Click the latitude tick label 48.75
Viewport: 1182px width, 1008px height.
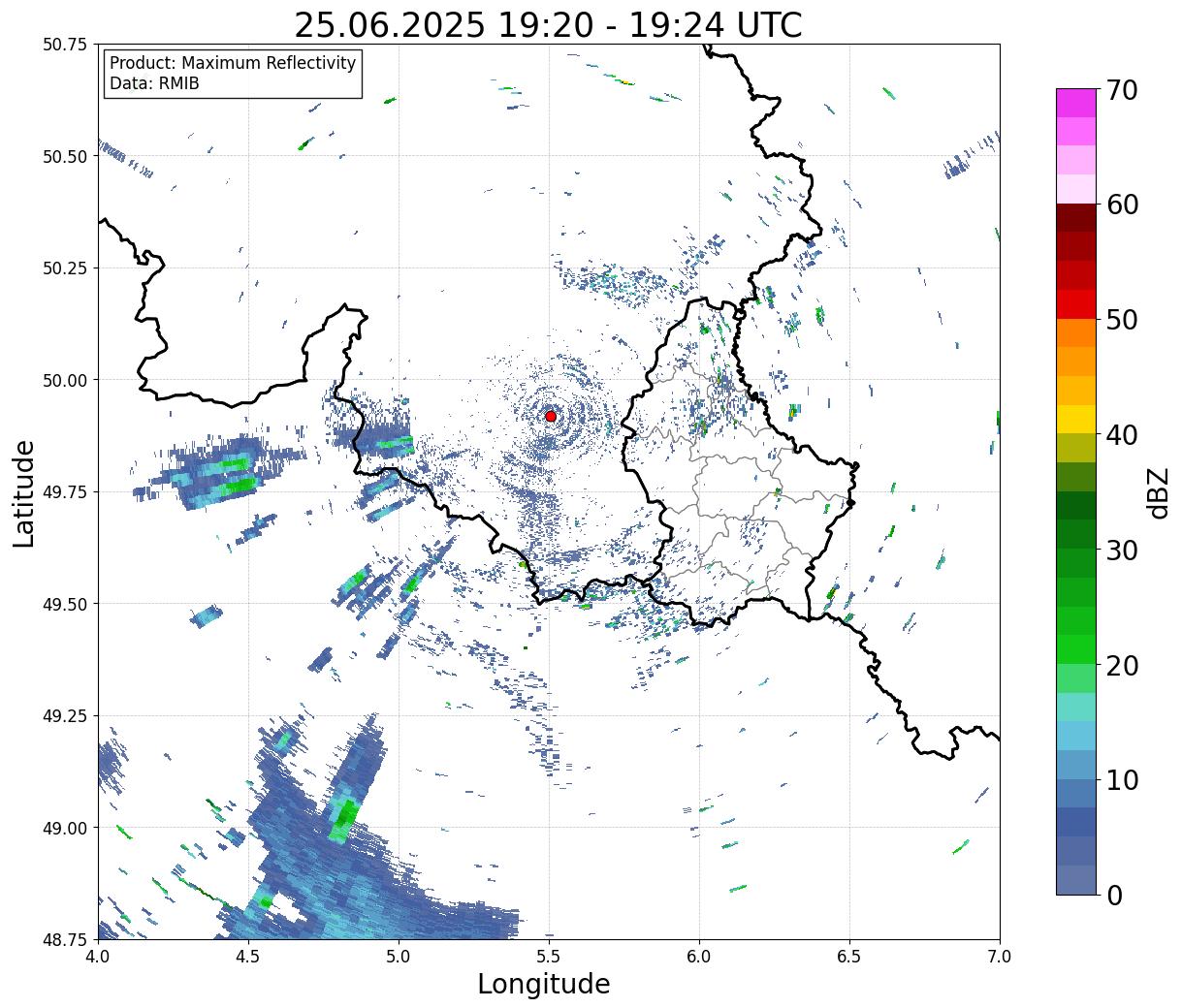point(65,939)
